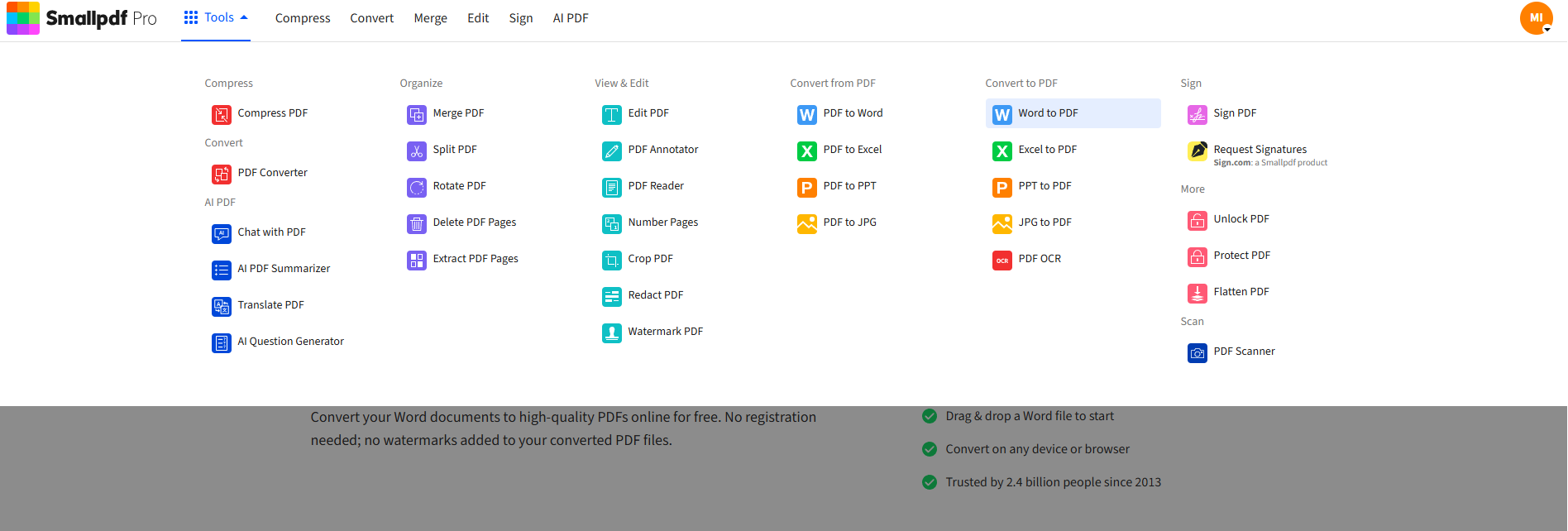Open the Compress PDF text link

point(272,113)
